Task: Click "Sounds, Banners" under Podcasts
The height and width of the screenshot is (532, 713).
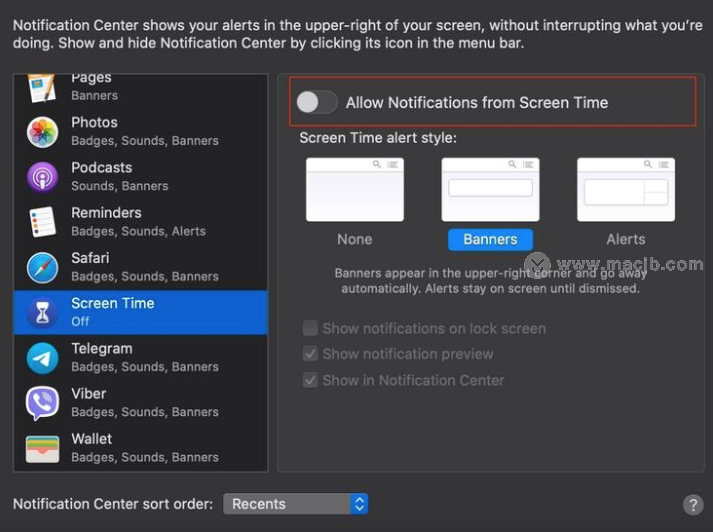Action: click(120, 186)
